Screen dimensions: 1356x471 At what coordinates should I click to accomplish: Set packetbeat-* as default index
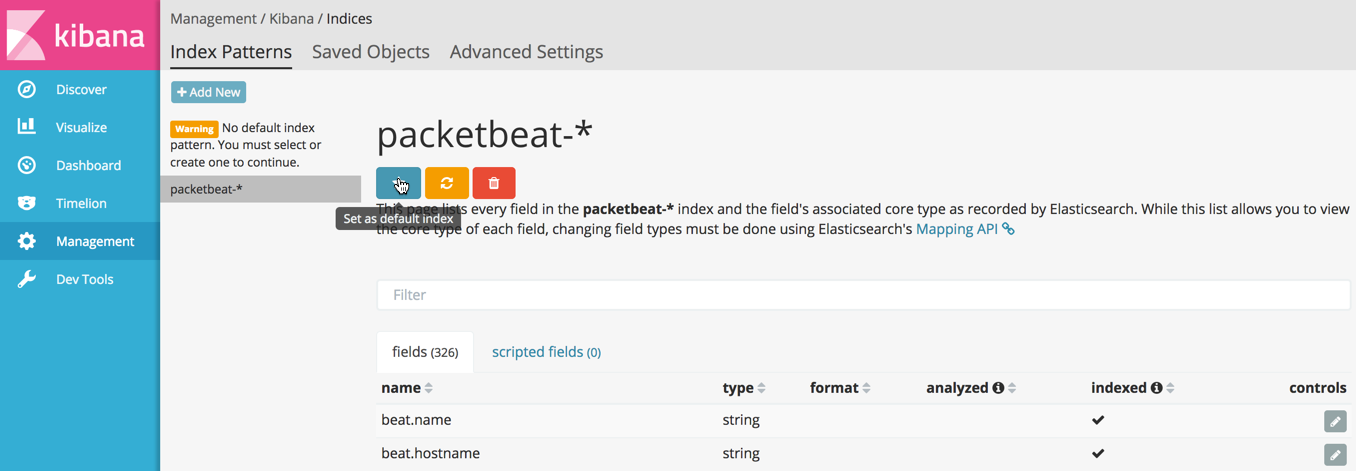tap(398, 183)
